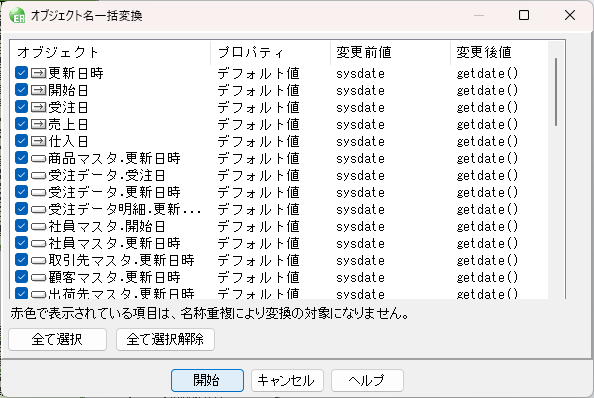This screenshot has height=398, width=594.
Task: Toggle the 顧客マスタ.更新日時 checkbox
Action: [x=22, y=277]
